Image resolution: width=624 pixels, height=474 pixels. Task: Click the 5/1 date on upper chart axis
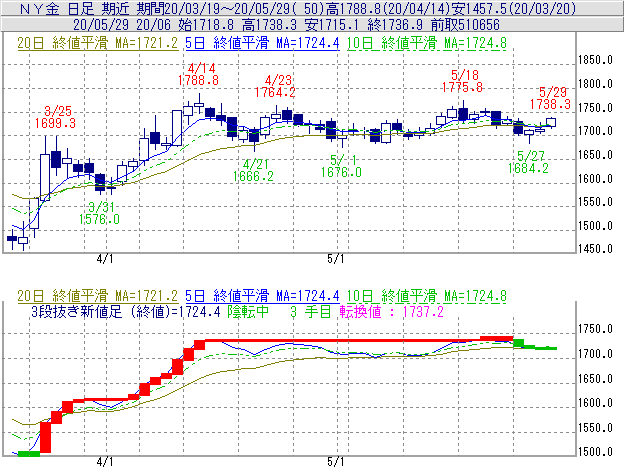336,259
